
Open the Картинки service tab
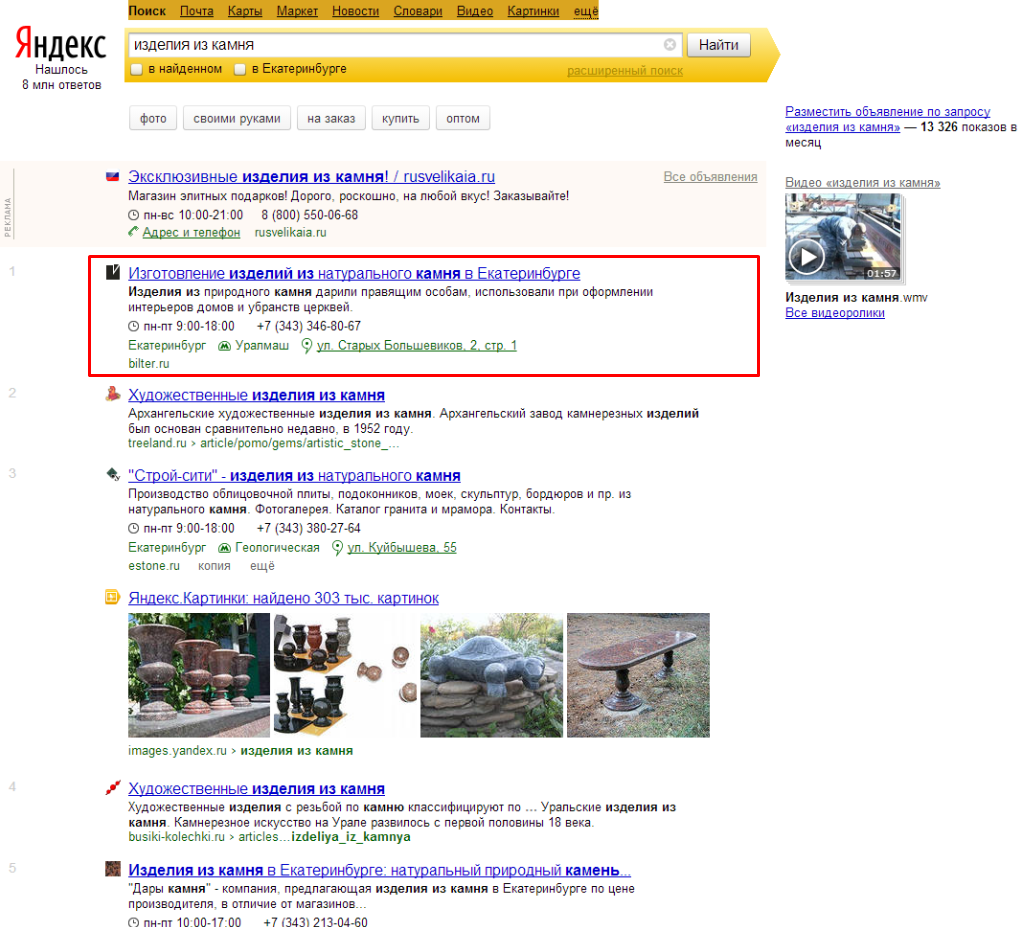(x=533, y=11)
